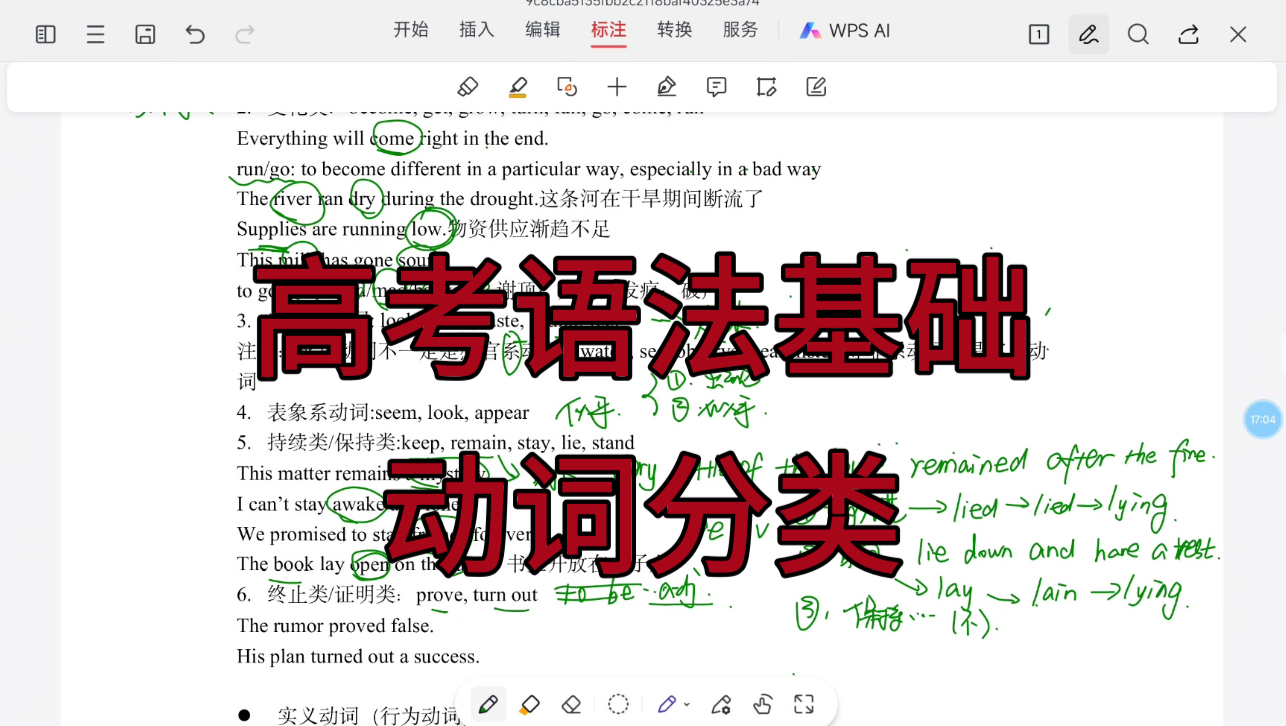This screenshot has width=1286, height=726.
Task: Pick the lasso selection tool
Action: click(x=618, y=704)
